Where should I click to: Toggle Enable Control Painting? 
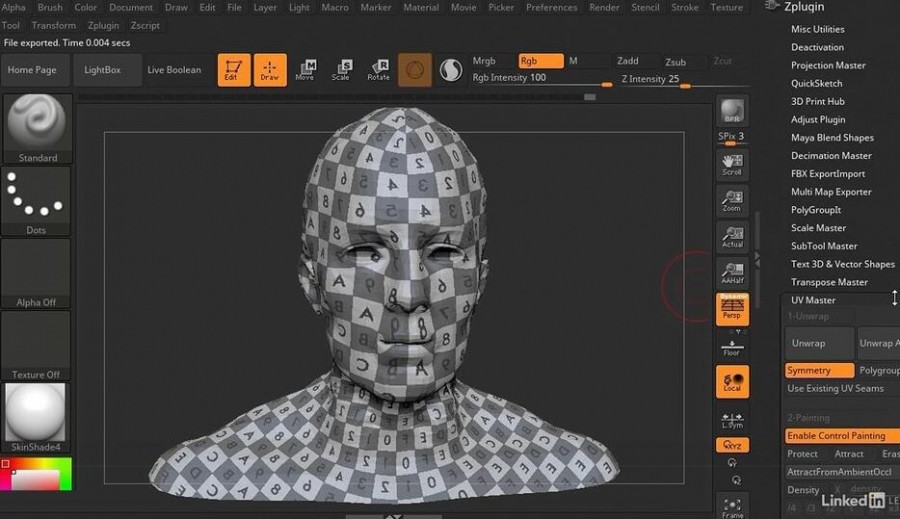[x=842, y=436]
